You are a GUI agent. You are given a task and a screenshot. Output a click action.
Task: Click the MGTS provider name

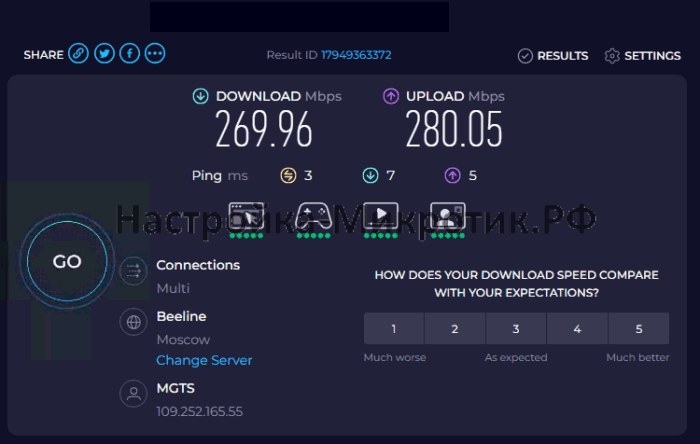click(x=175, y=388)
